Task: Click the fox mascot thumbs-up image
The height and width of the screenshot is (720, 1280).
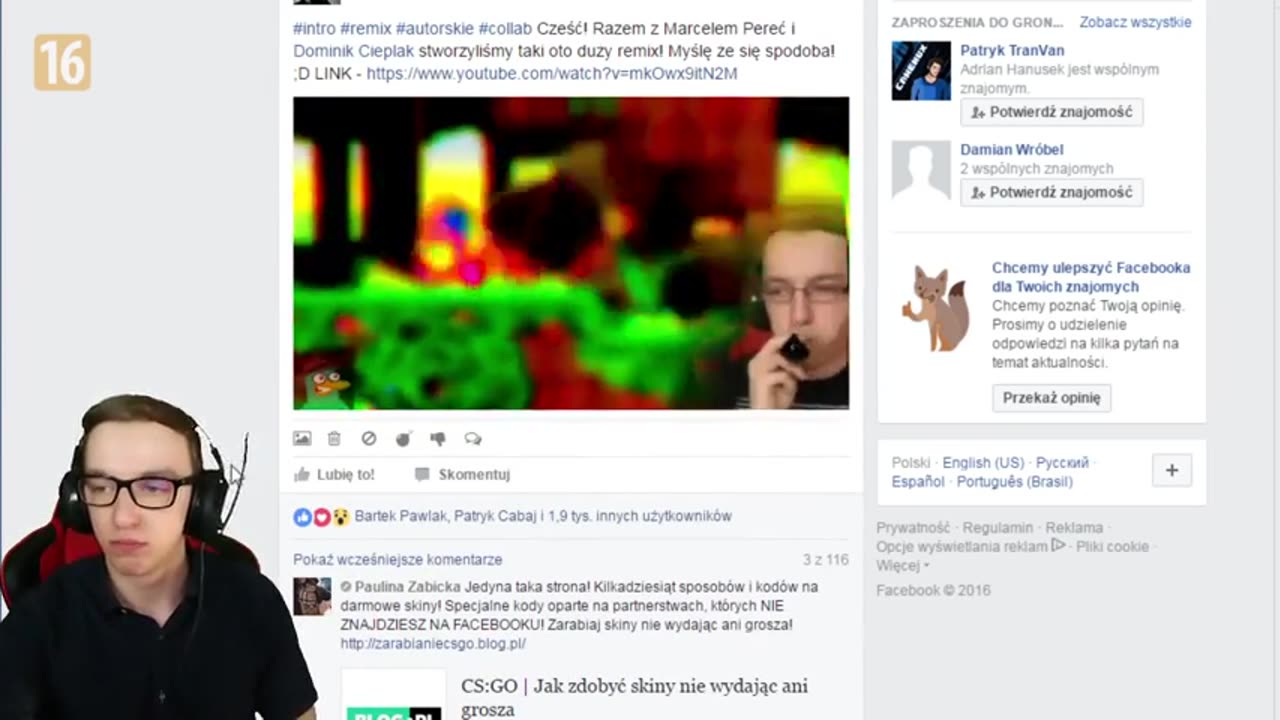Action: (936, 308)
